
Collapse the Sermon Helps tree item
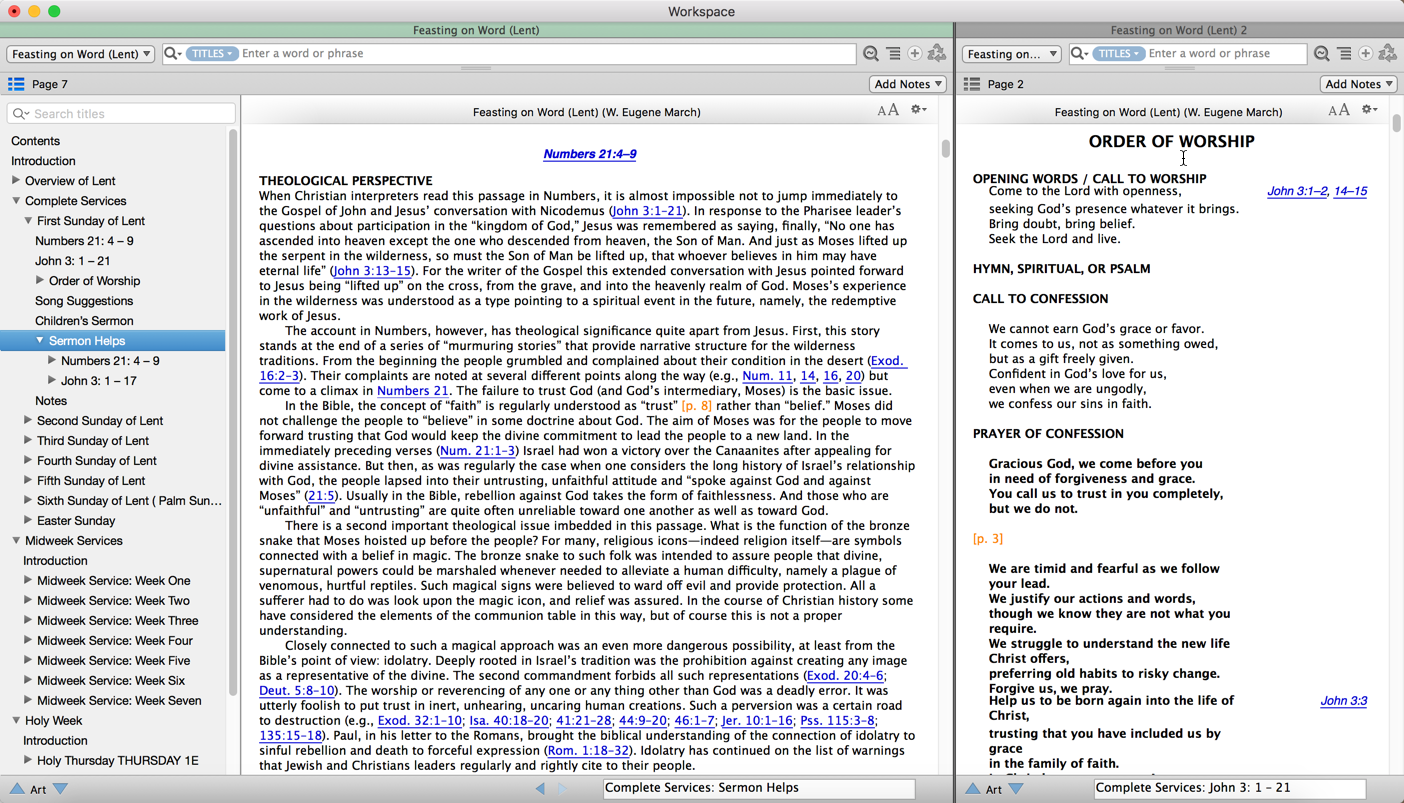pyautogui.click(x=40, y=341)
